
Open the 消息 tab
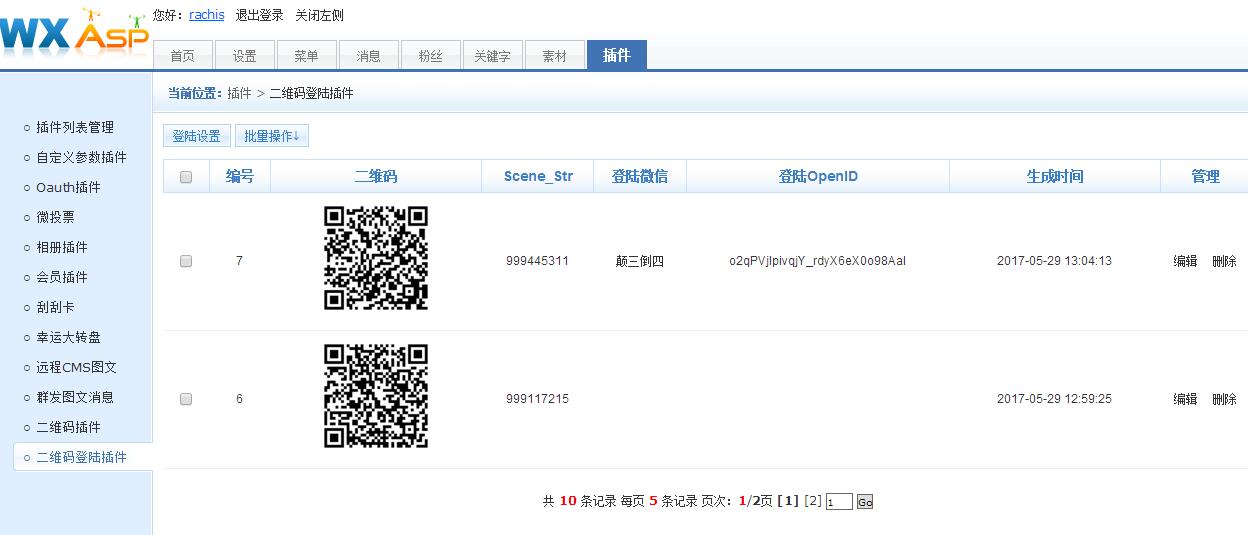click(x=369, y=56)
